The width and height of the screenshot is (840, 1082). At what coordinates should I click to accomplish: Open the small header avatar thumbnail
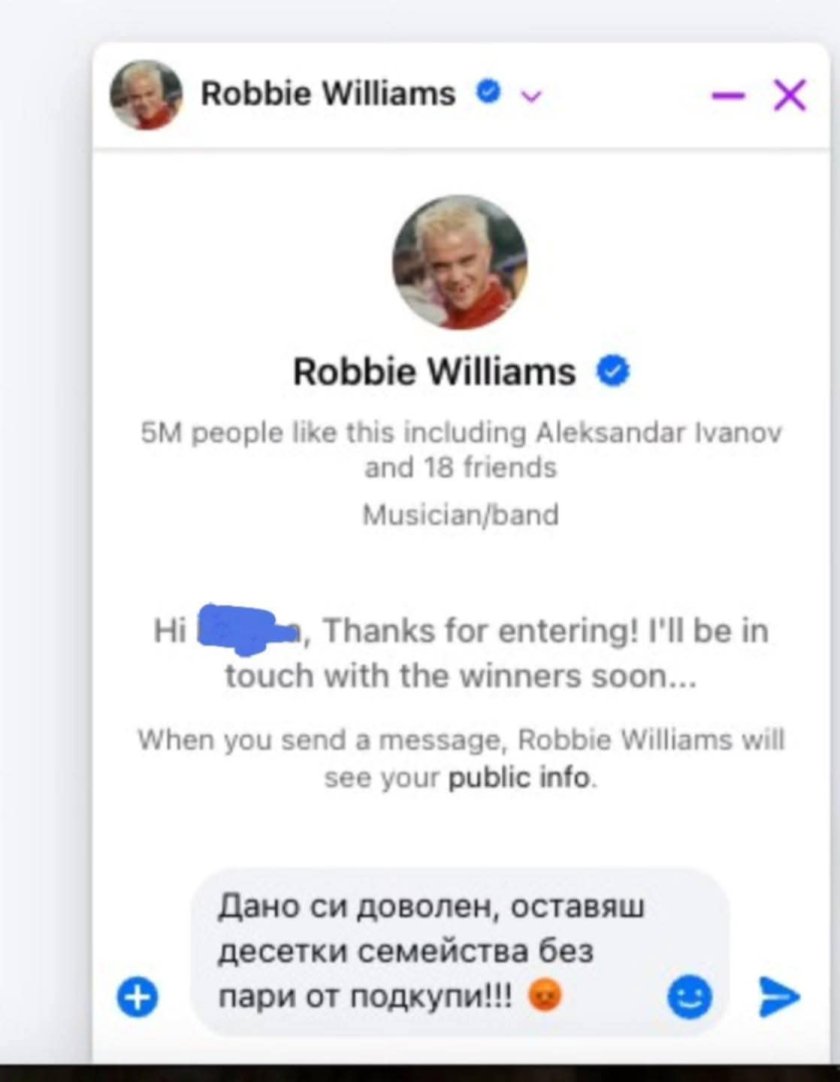click(x=146, y=95)
